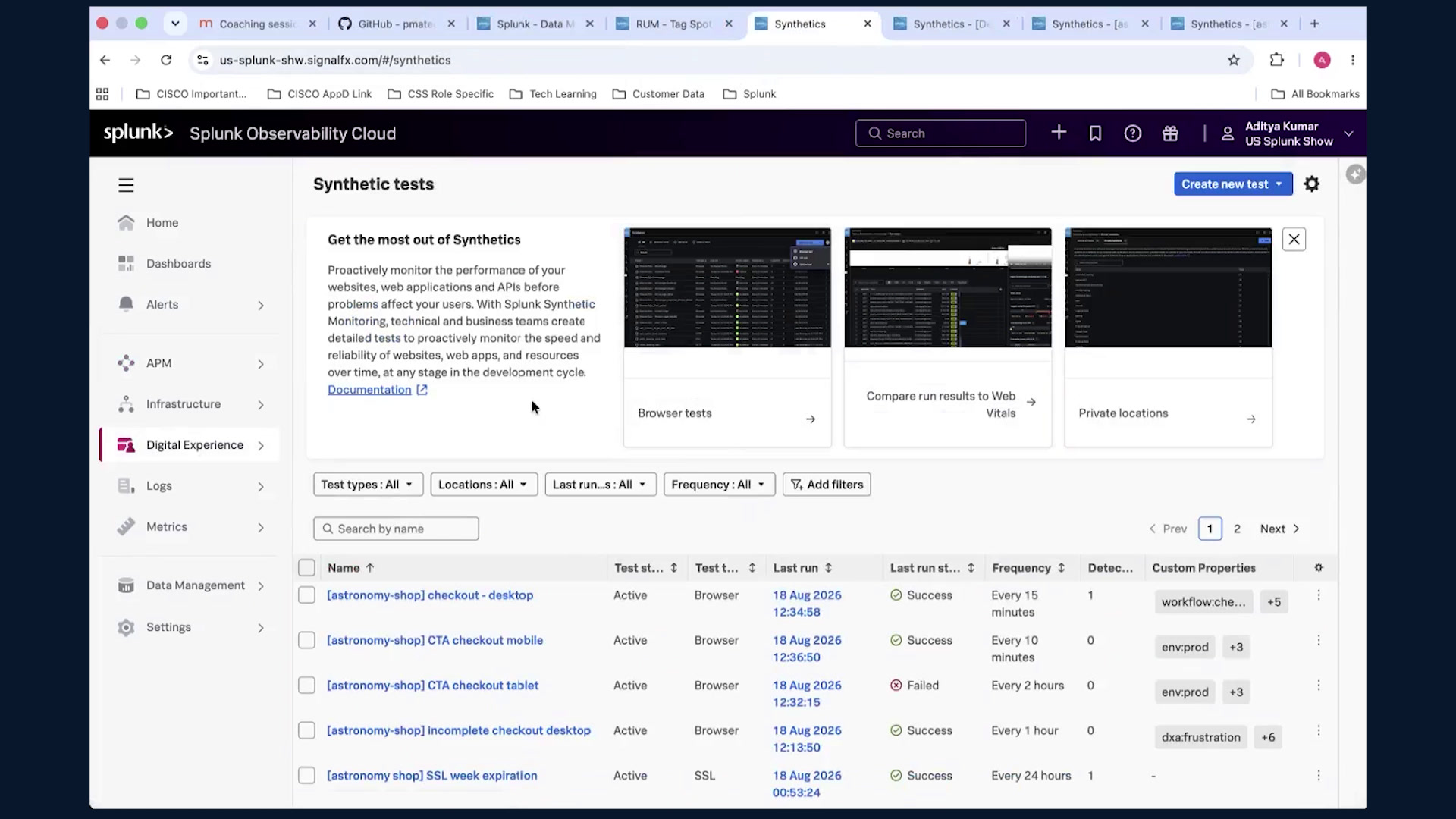Open the help question mark icon
Screen dimensions: 1456x819
tap(1132, 133)
